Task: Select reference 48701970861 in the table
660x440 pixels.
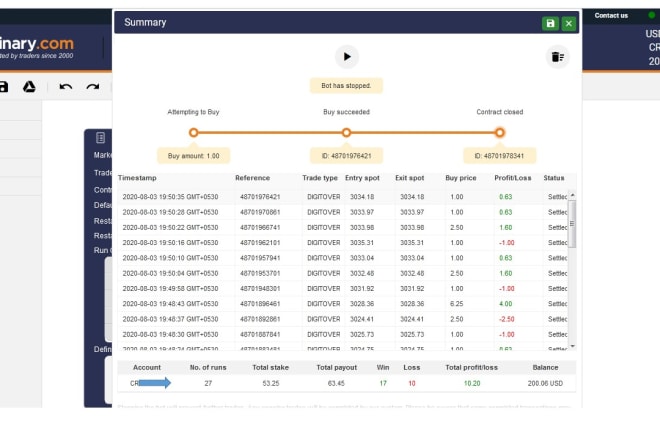Action: click(x=260, y=212)
